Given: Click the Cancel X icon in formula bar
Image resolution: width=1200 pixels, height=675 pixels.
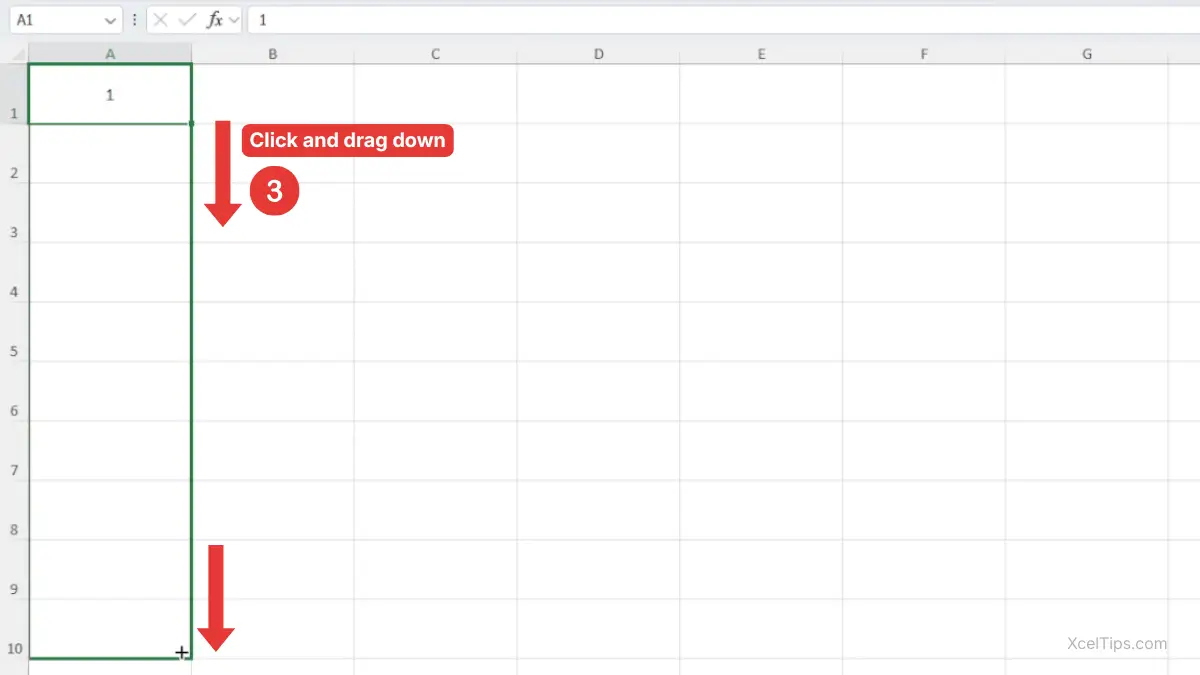Looking at the screenshot, I should pyautogui.click(x=161, y=20).
